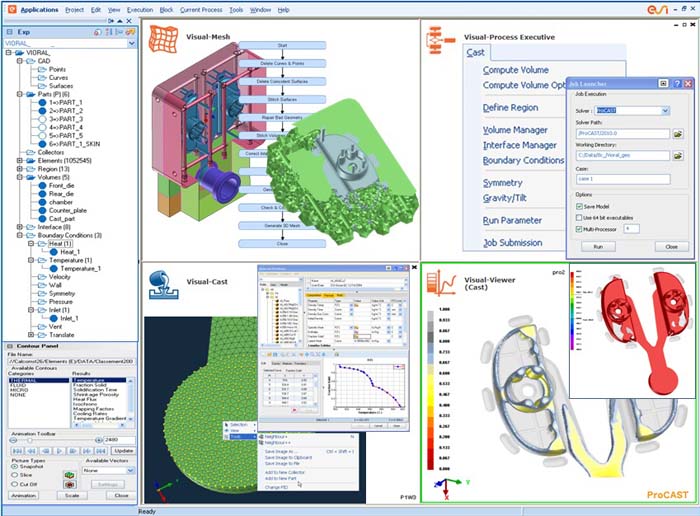The image size is (700, 516).
Task: Toggle the Multi-Processor checkbox
Action: pyautogui.click(x=579, y=229)
